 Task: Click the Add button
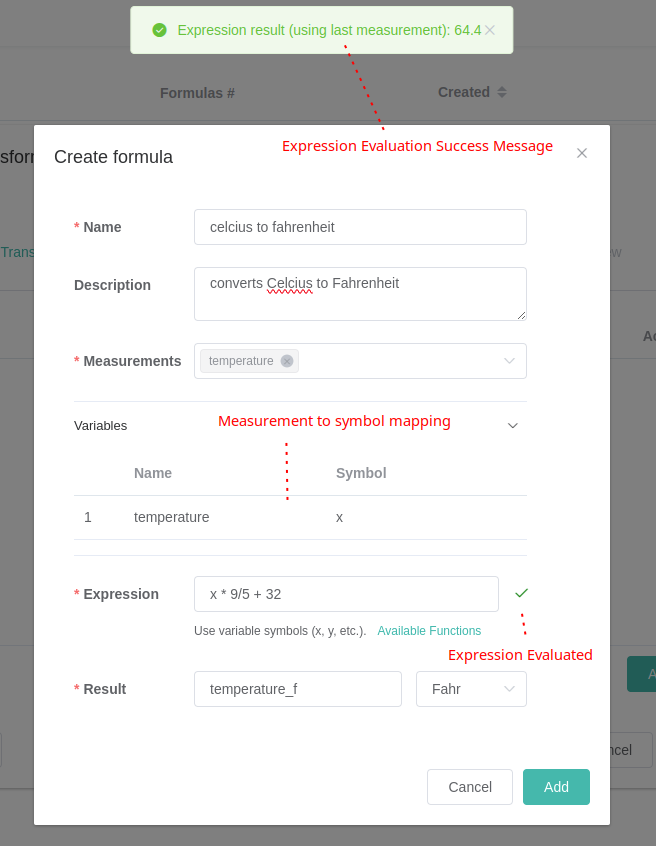click(x=556, y=787)
